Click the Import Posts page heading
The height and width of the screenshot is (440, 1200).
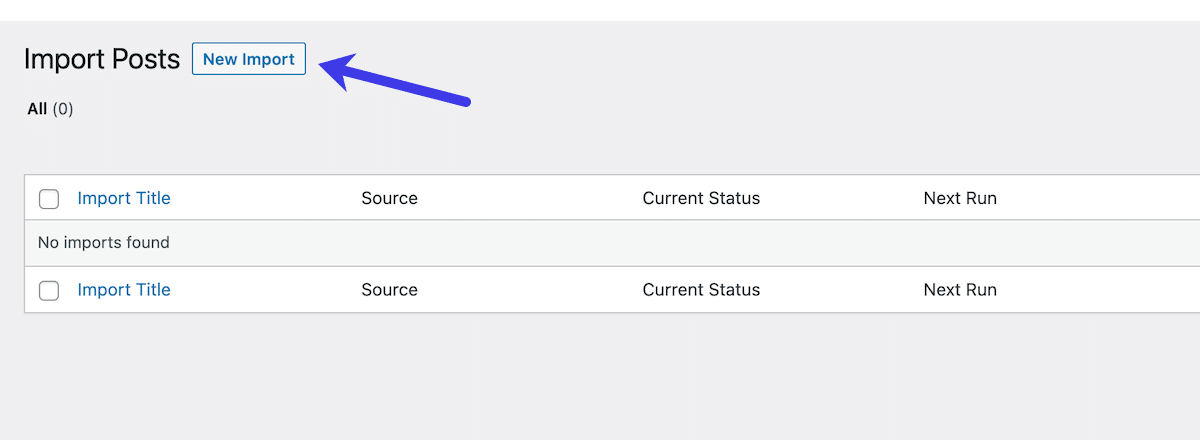point(102,59)
